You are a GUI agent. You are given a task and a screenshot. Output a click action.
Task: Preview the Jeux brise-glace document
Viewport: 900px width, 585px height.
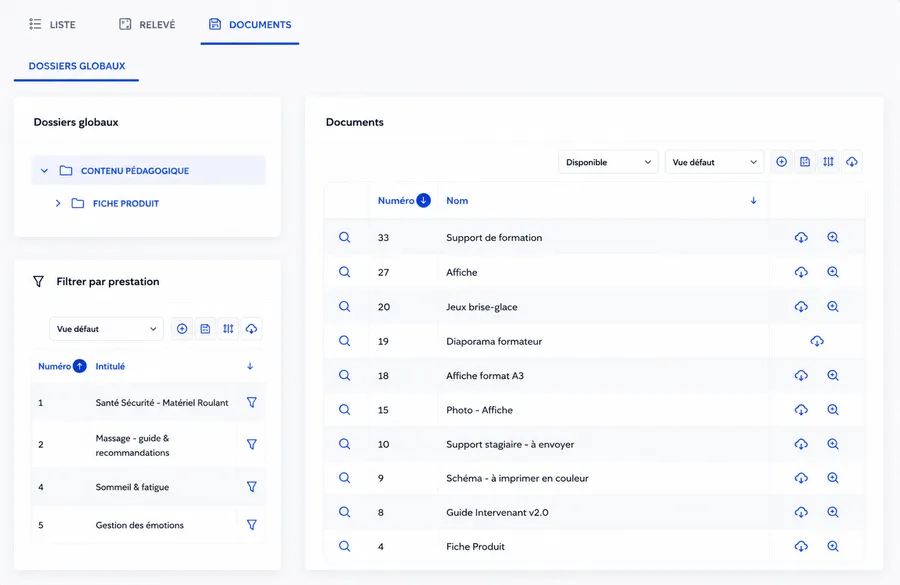pyautogui.click(x=833, y=306)
